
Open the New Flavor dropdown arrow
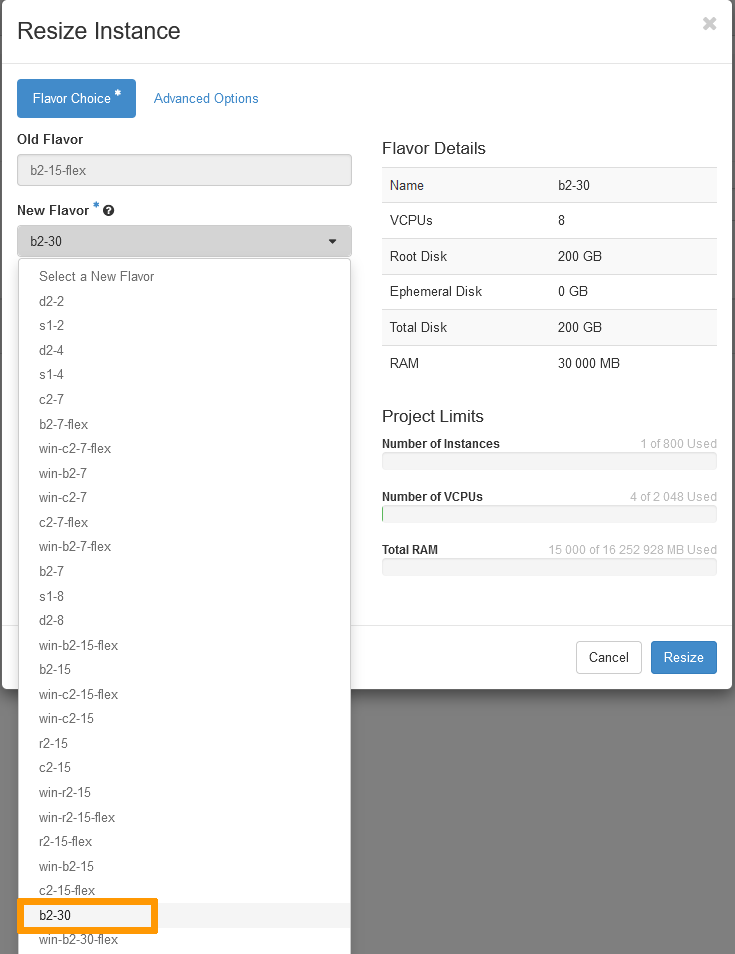point(332,241)
